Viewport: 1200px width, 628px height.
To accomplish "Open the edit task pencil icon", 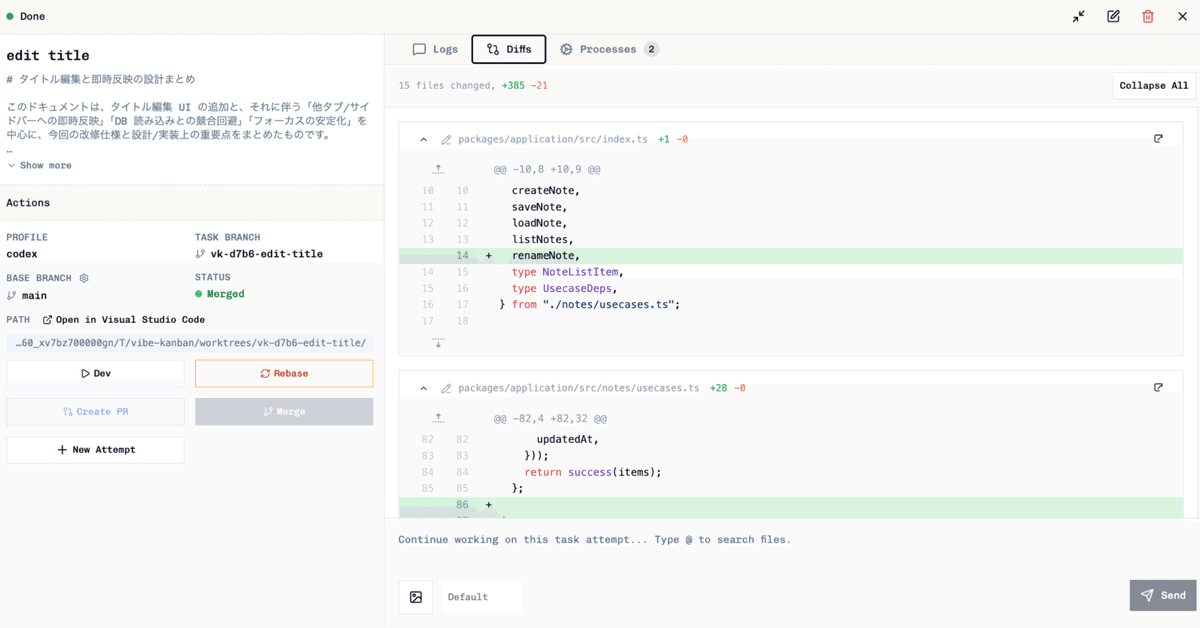I will pos(1113,16).
